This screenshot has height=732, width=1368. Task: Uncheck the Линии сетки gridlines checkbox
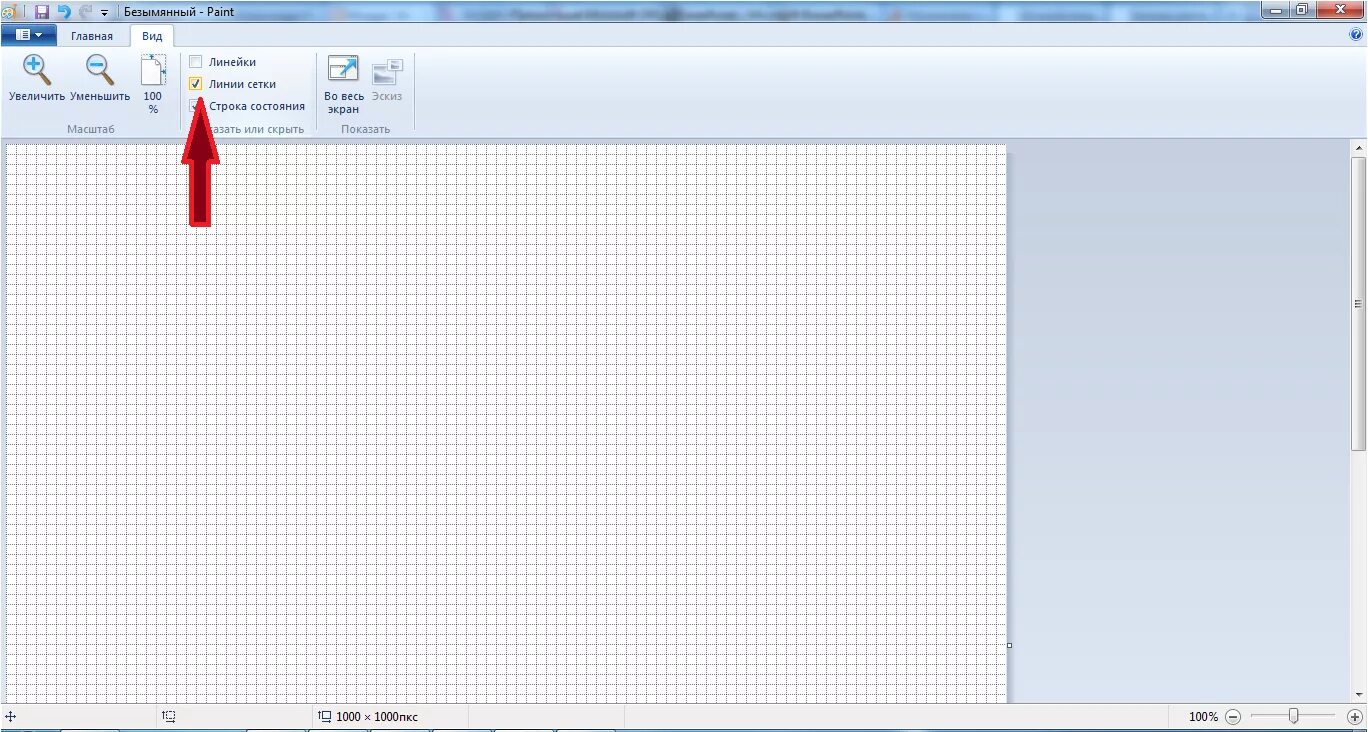coord(196,84)
